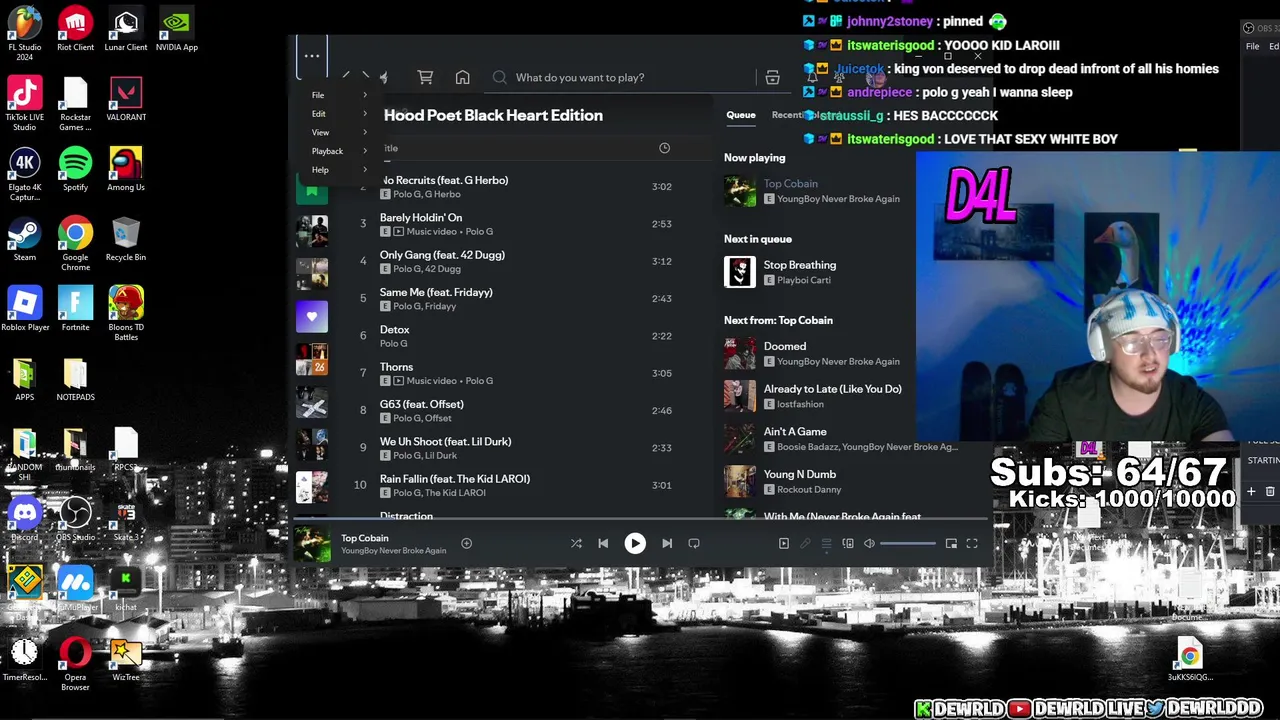Go to Spotify Home via house icon
The image size is (1280, 720).
pyautogui.click(x=462, y=77)
